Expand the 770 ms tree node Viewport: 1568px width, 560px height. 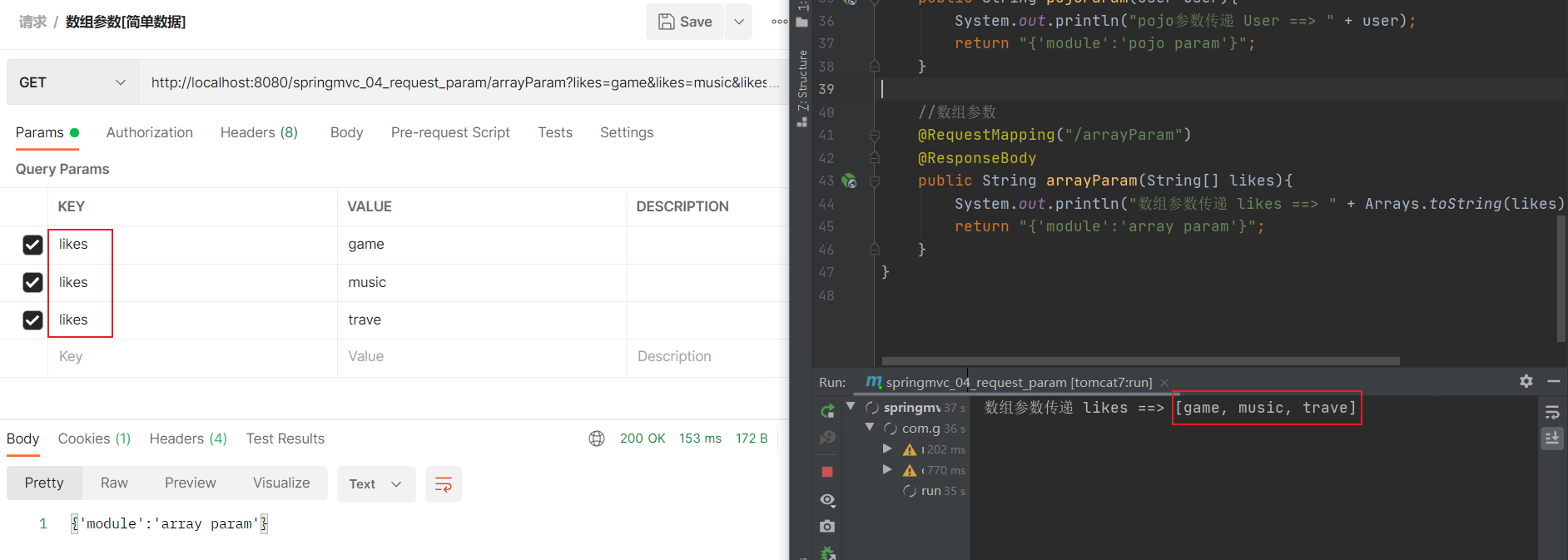coord(887,469)
